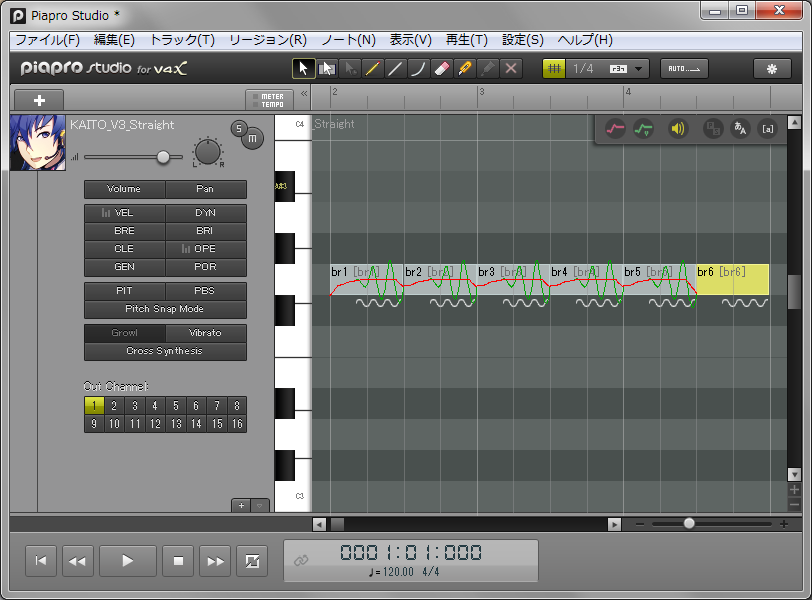Screen dimensions: 812x600
Task: Select the PBS parameter
Action: (206, 291)
